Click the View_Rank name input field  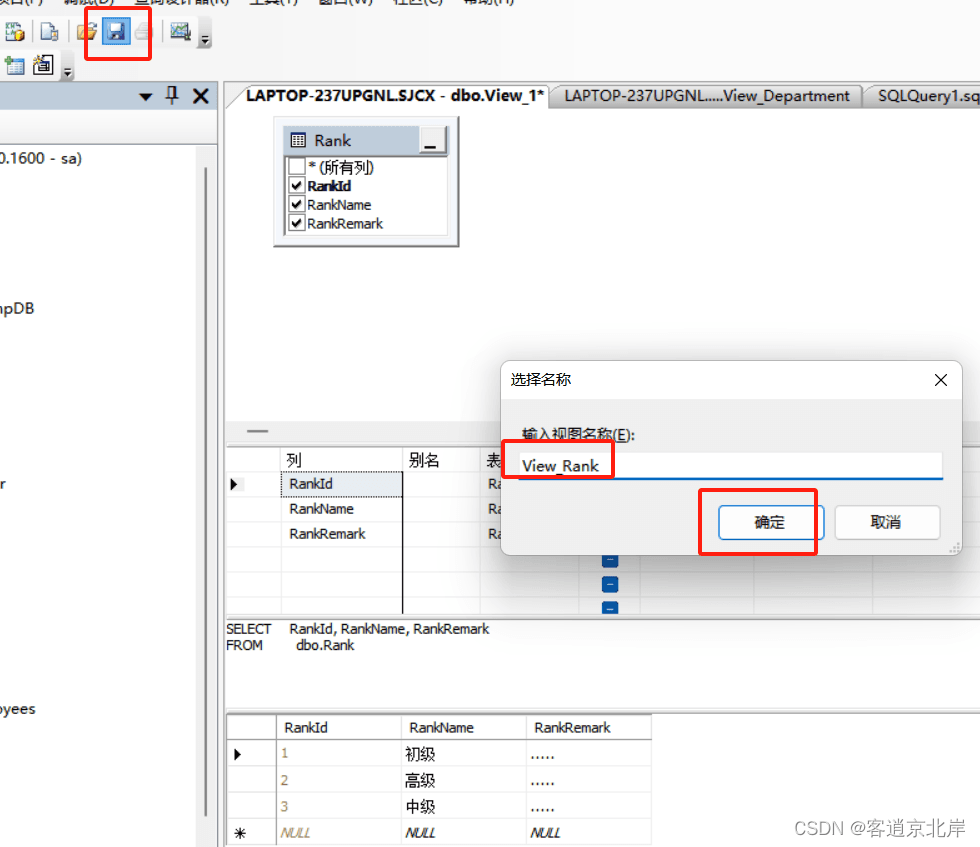tap(731, 466)
